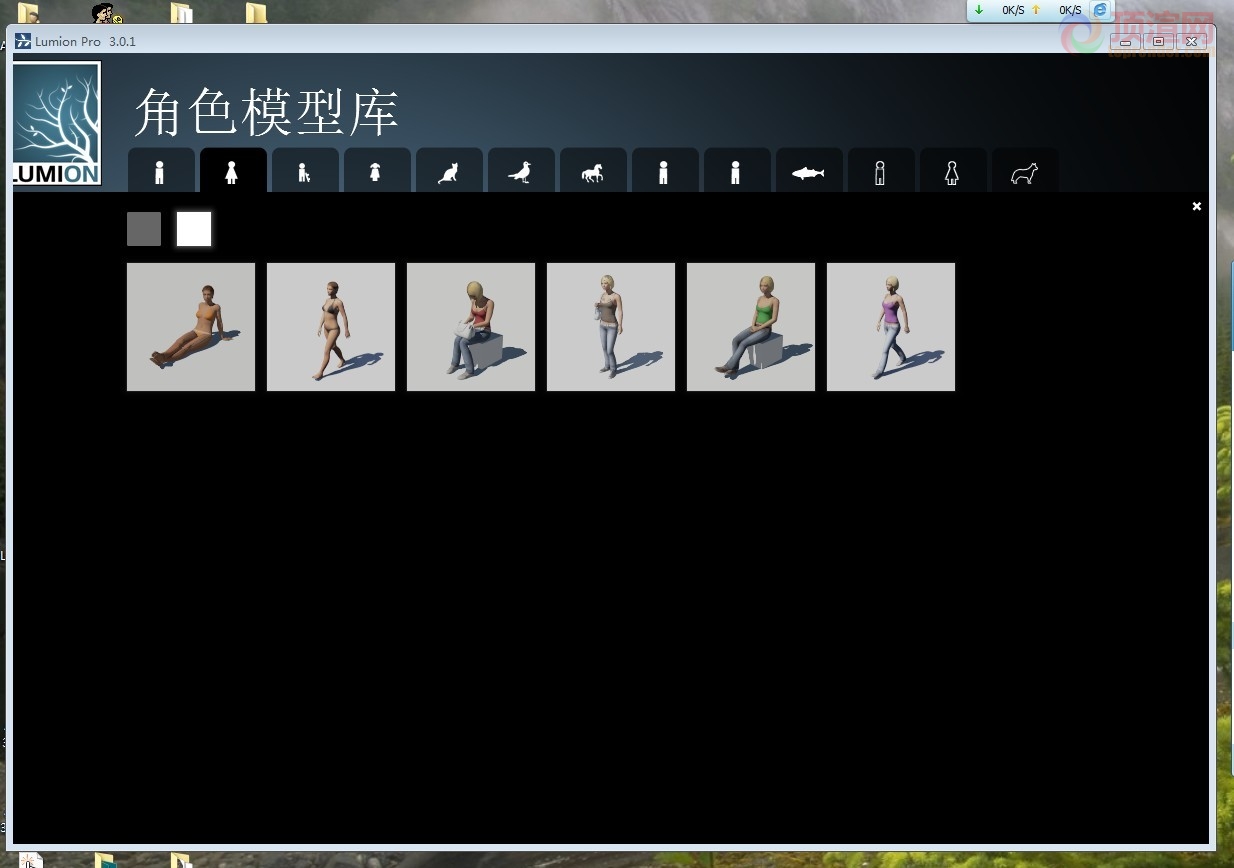Select seated woman in green top
This screenshot has width=1234, height=868.
click(x=751, y=327)
